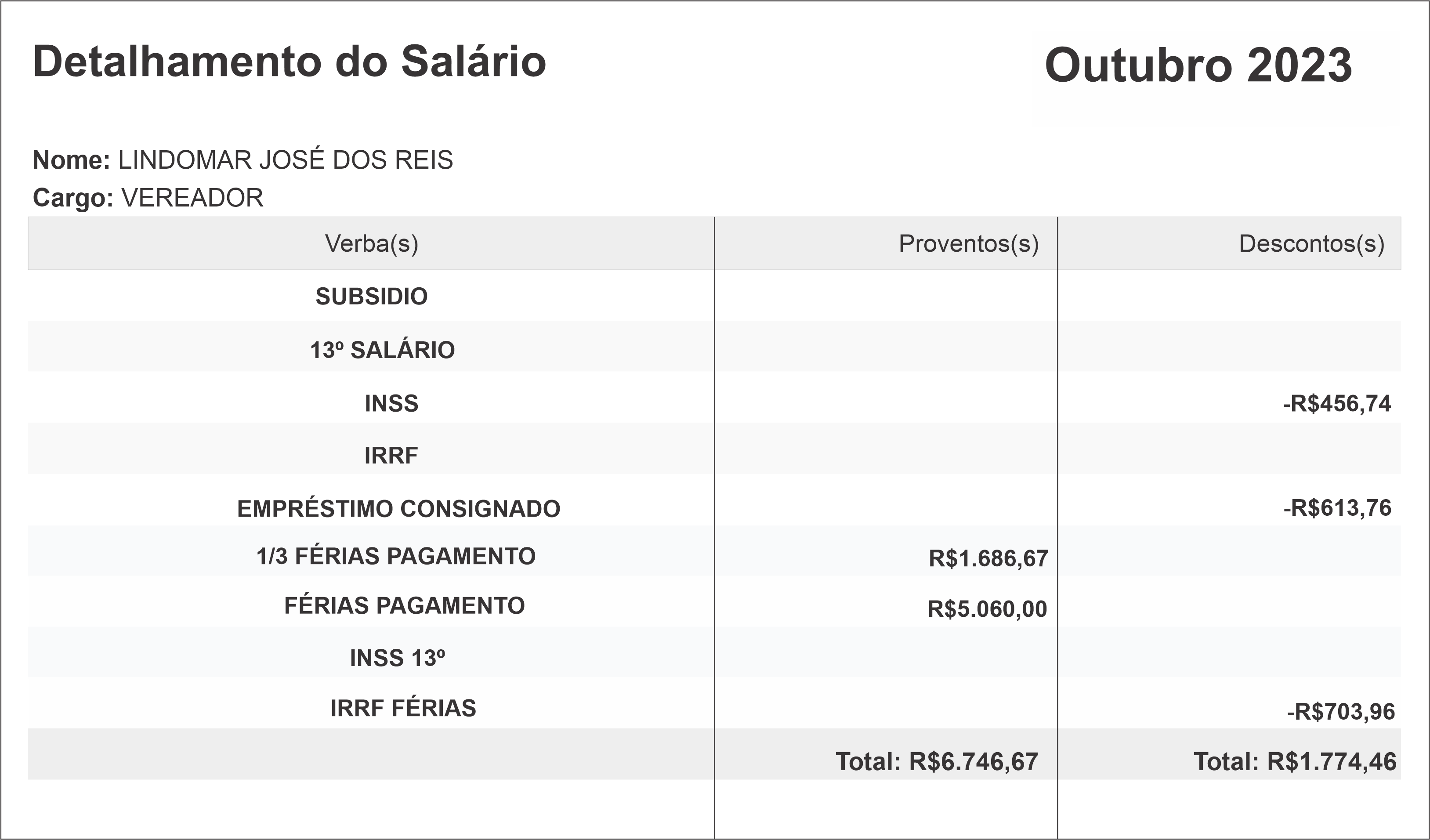Image resolution: width=1430 pixels, height=840 pixels.
Task: Click the Cargo VEREADOR text
Action: click(192, 198)
